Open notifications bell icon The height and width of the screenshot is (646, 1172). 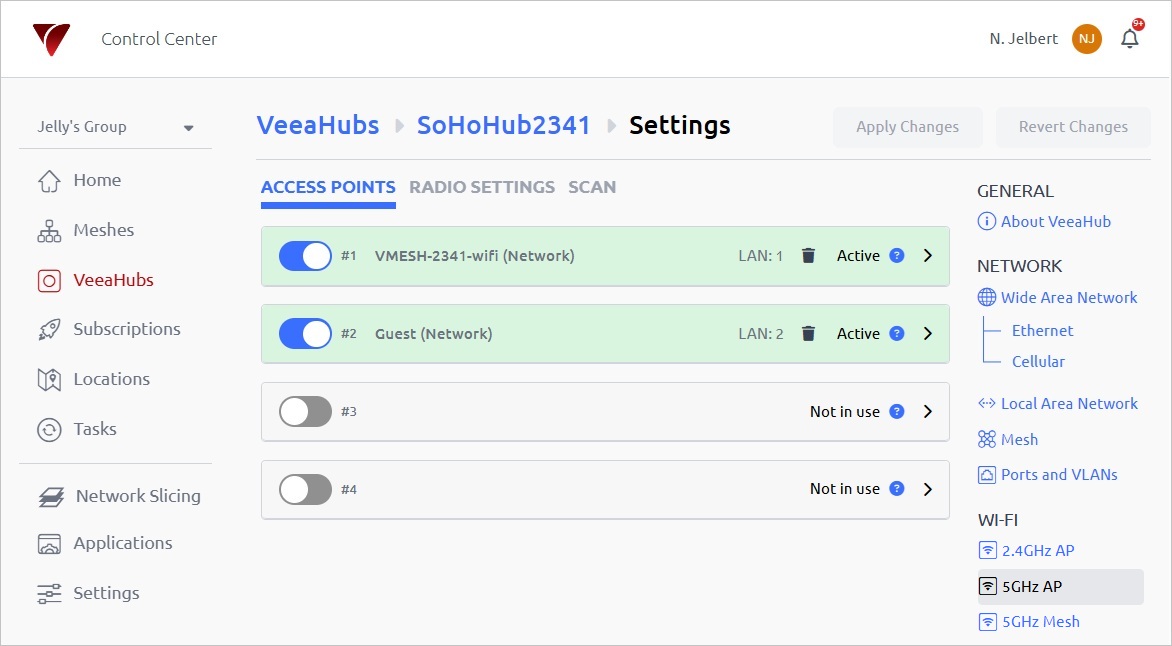1129,39
